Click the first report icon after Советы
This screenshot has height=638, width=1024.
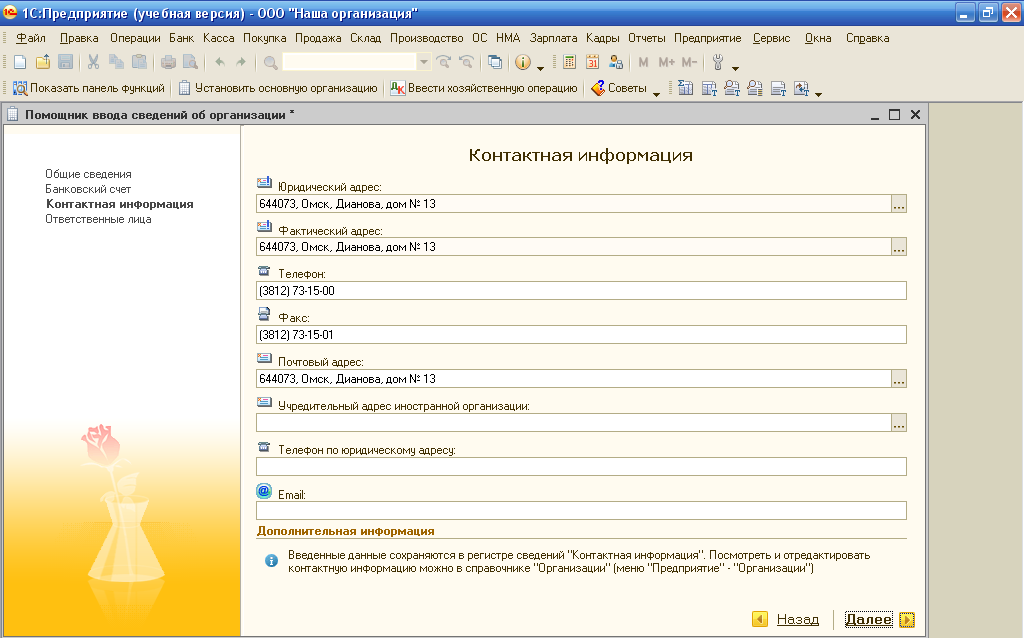pos(685,88)
